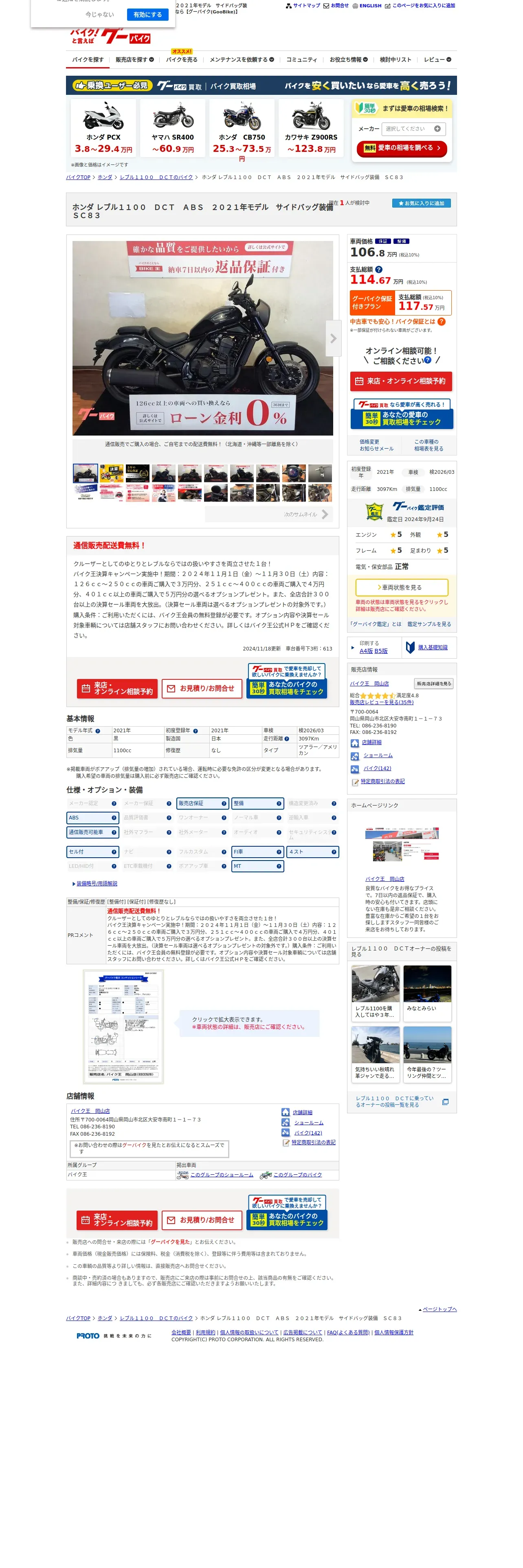This screenshot has width=523, height=1568.
Task: Click このグループのショールーム room icon
Action: [x=182, y=1175]
